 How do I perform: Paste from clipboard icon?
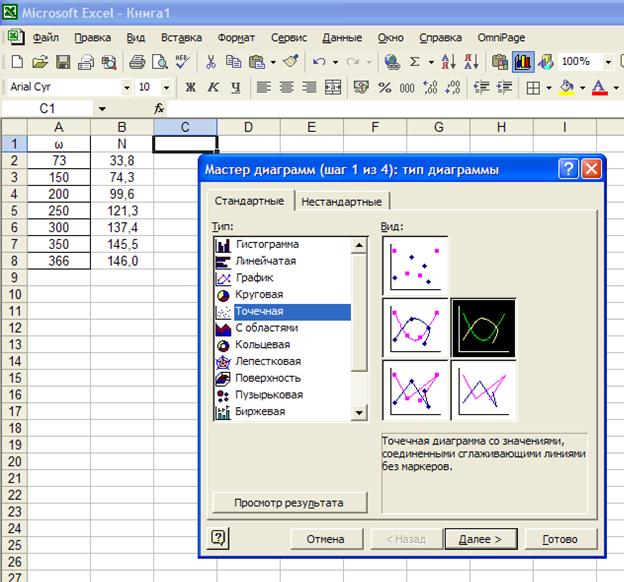point(257,62)
